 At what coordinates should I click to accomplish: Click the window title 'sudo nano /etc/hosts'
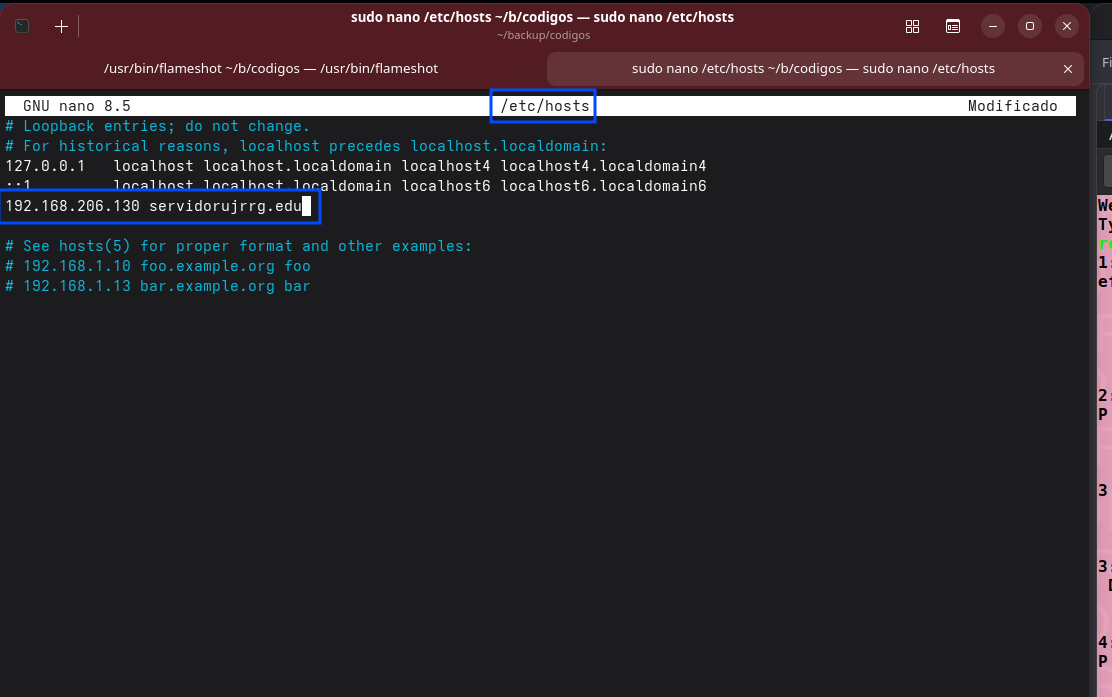pyautogui.click(x=543, y=17)
